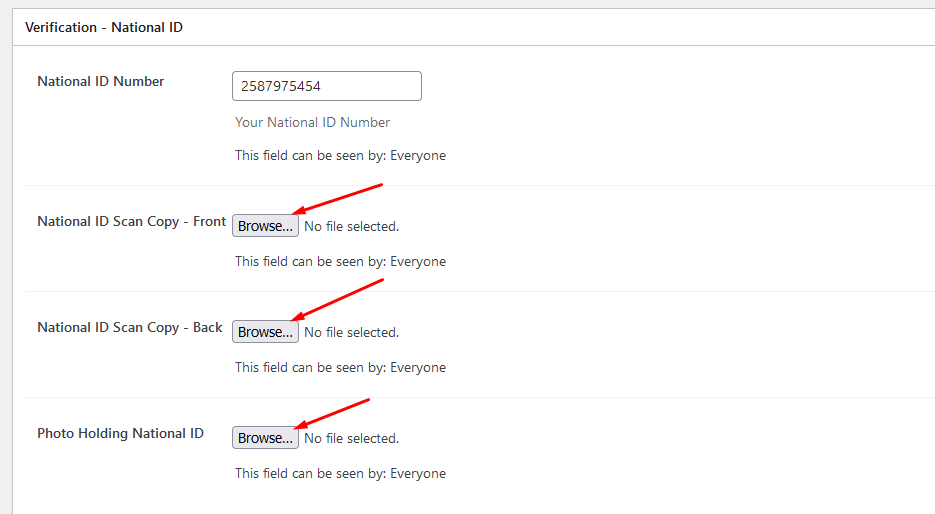Click visibility text under Front scan field
Viewport: 935px width, 514px height.
340,262
